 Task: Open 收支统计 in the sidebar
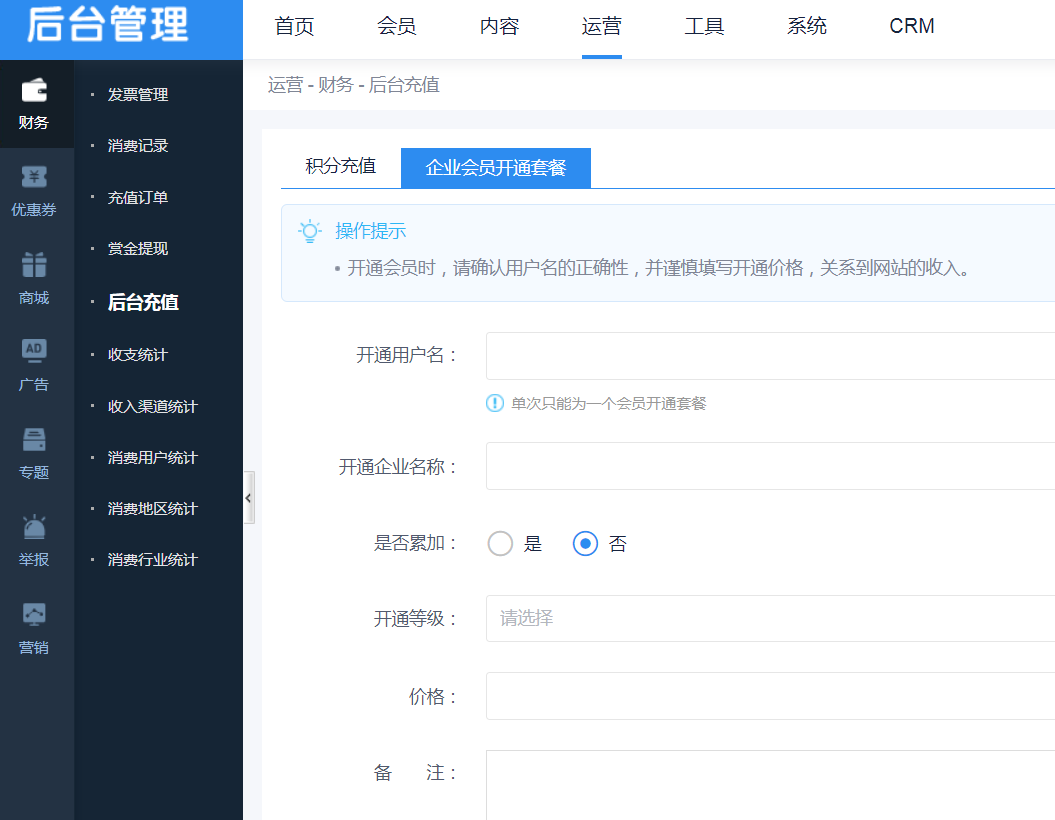[138, 355]
